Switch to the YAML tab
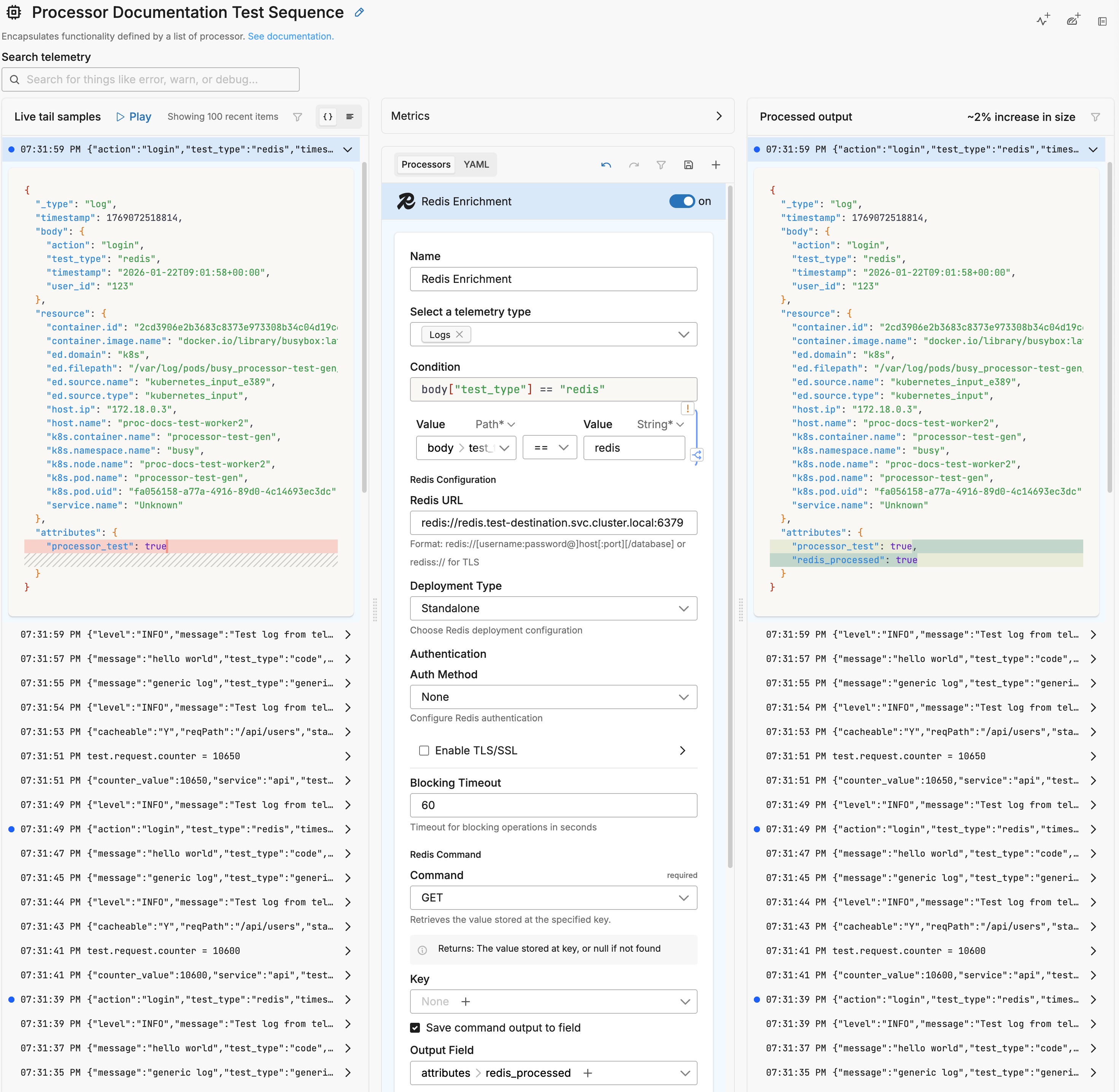 [476, 164]
